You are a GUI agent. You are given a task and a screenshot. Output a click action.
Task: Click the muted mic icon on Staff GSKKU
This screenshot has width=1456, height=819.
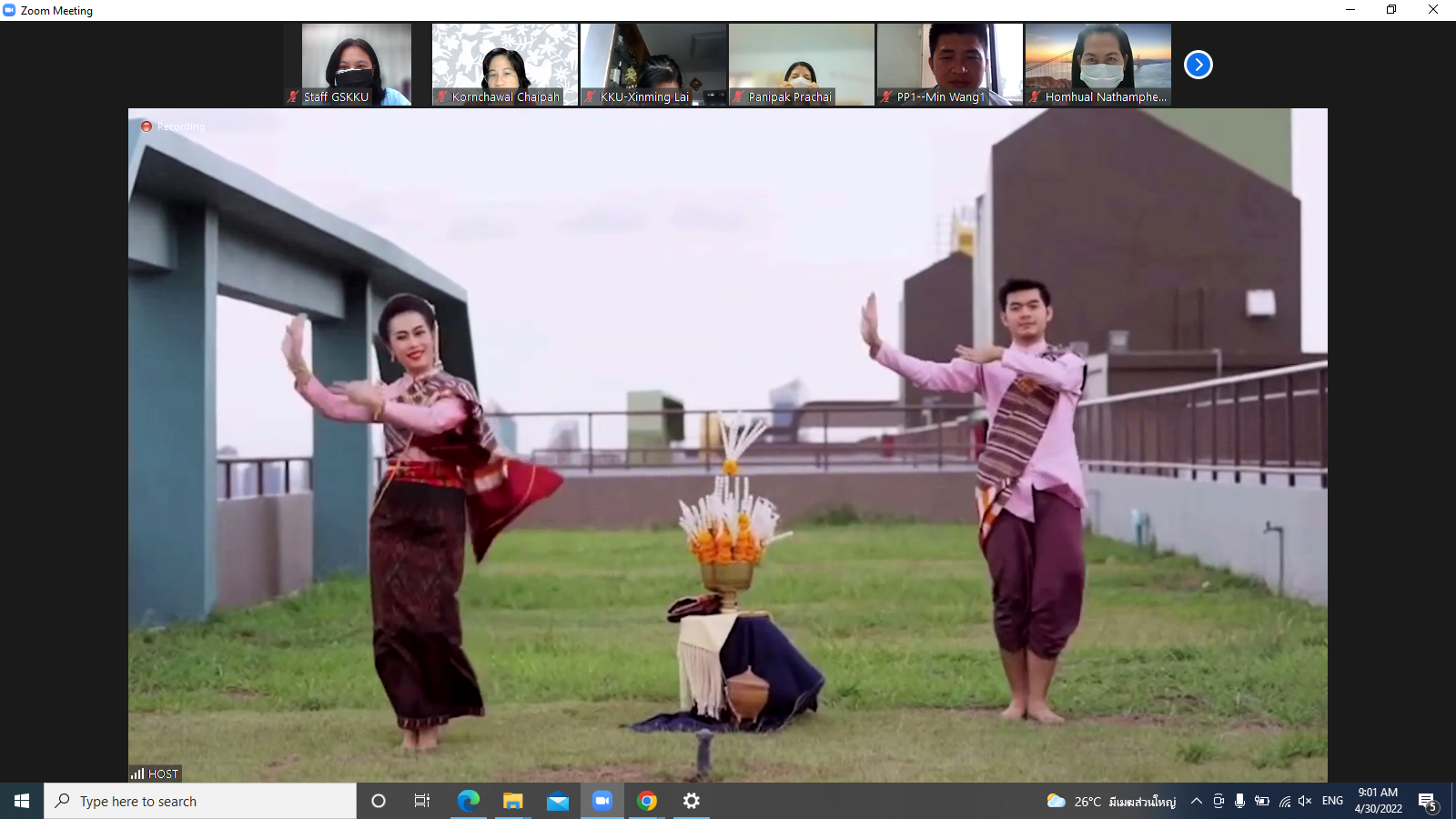tap(293, 96)
